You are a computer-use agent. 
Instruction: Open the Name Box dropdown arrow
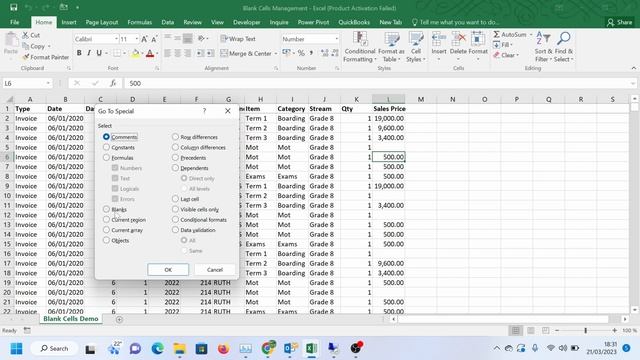[x=48, y=83]
